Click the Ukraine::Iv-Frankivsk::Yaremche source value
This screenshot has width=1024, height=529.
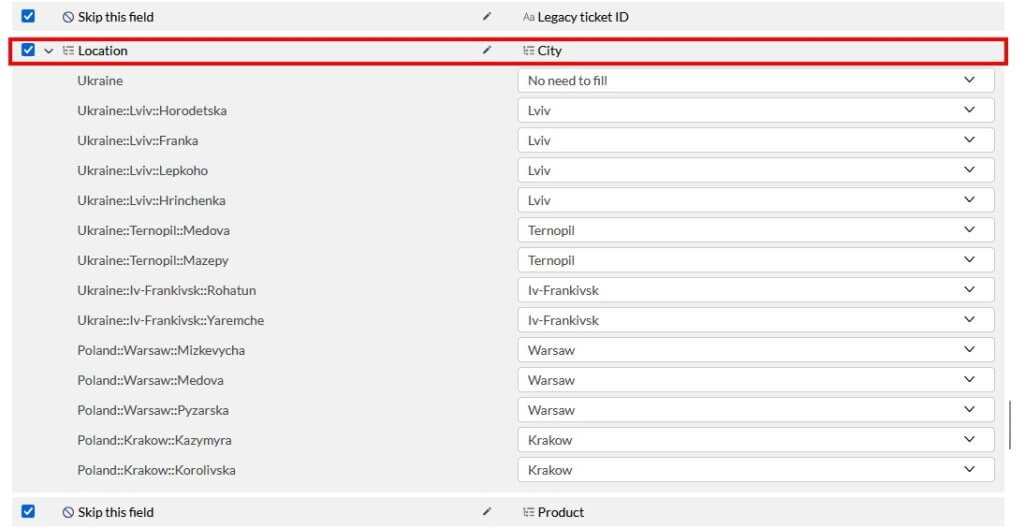click(170, 320)
